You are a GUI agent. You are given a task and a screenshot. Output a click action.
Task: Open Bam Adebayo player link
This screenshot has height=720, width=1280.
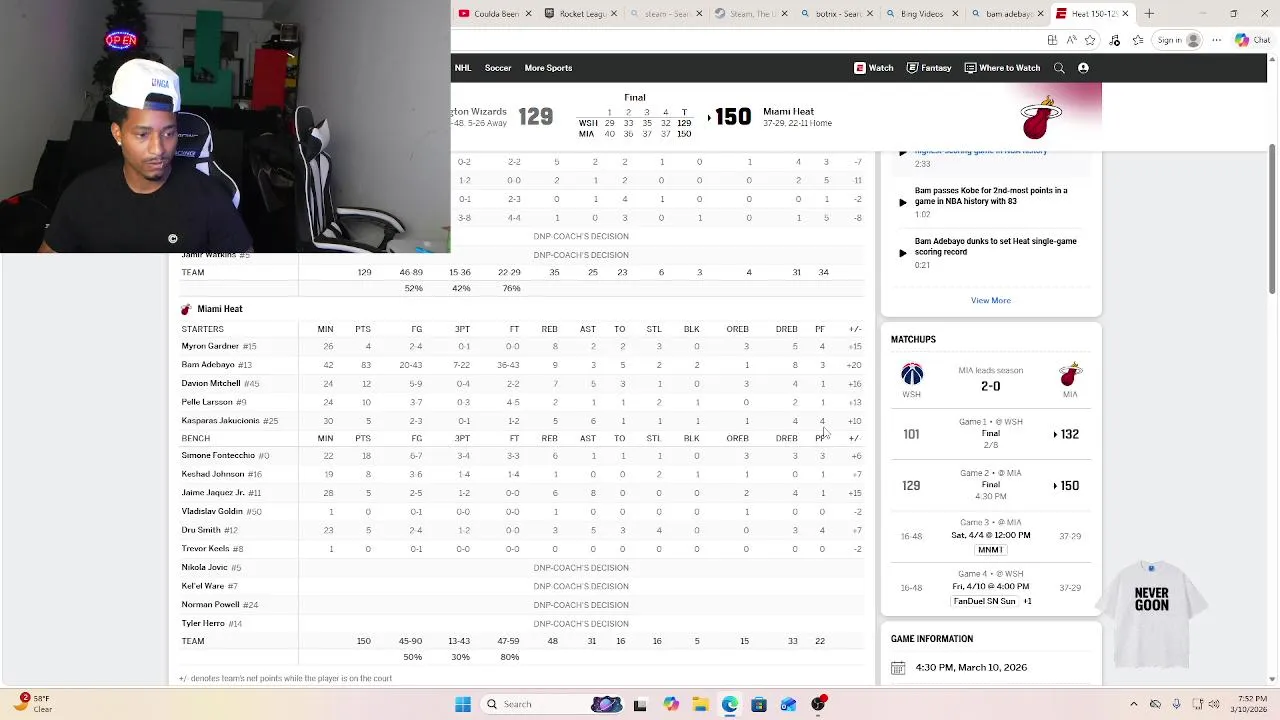208,365
